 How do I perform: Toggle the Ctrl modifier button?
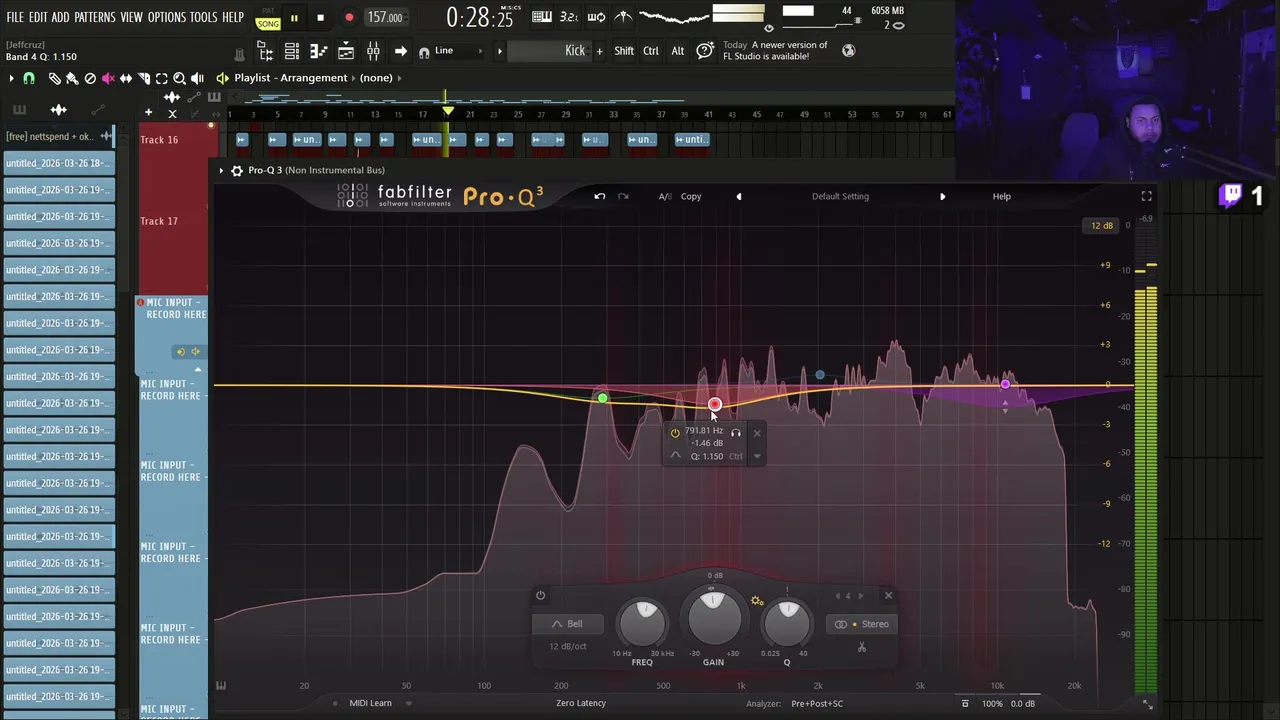point(651,51)
